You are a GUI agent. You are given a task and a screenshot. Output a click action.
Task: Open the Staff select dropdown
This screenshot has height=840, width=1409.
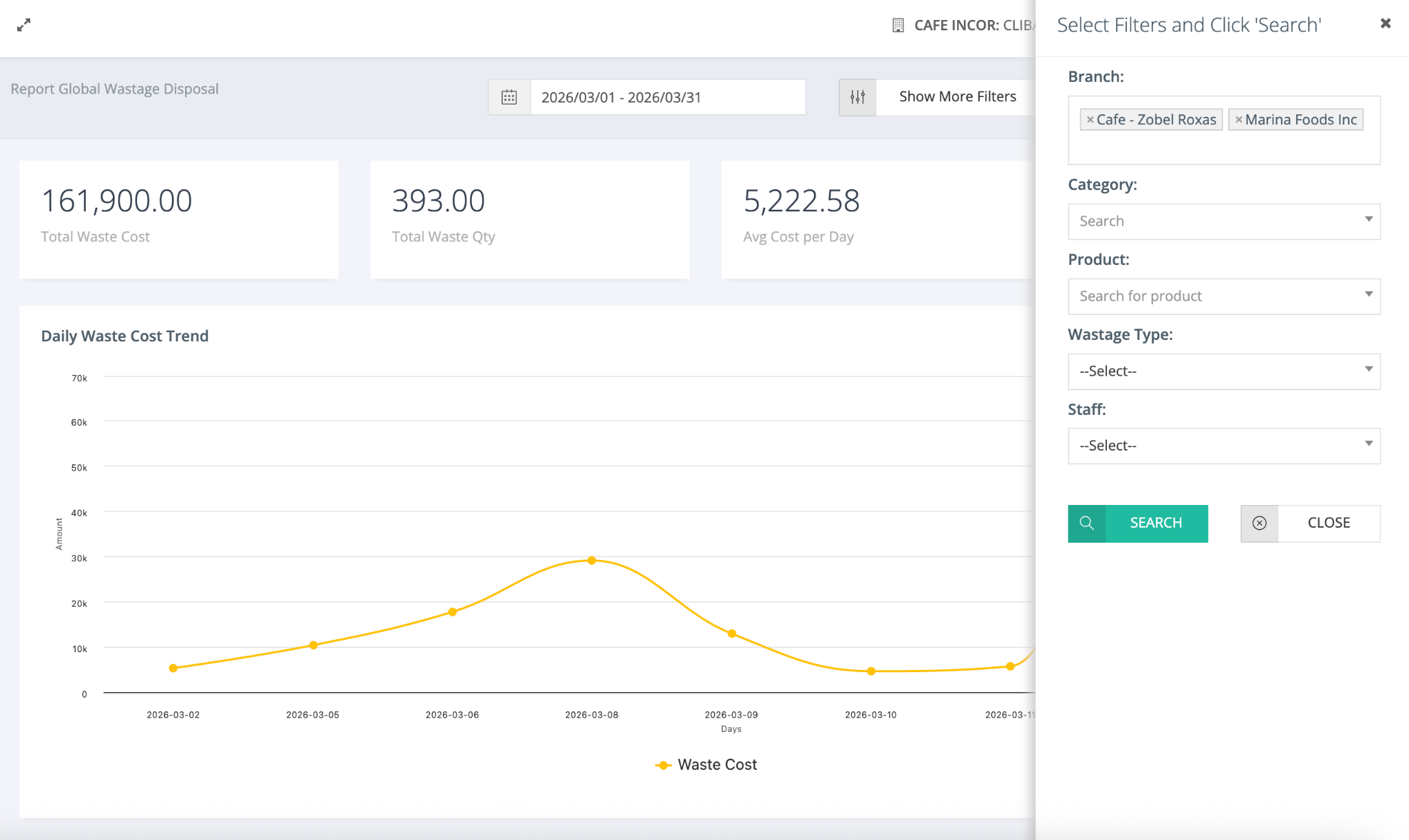(x=1223, y=445)
